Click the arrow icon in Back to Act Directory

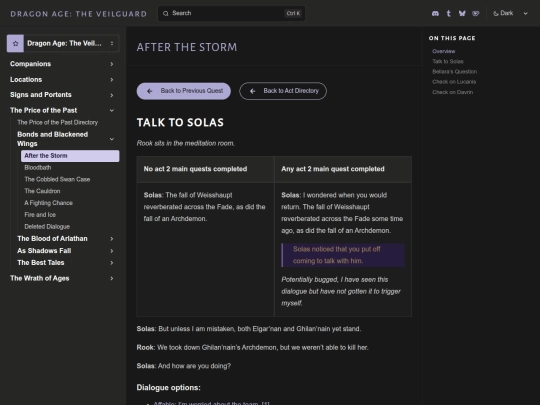[x=252, y=91]
